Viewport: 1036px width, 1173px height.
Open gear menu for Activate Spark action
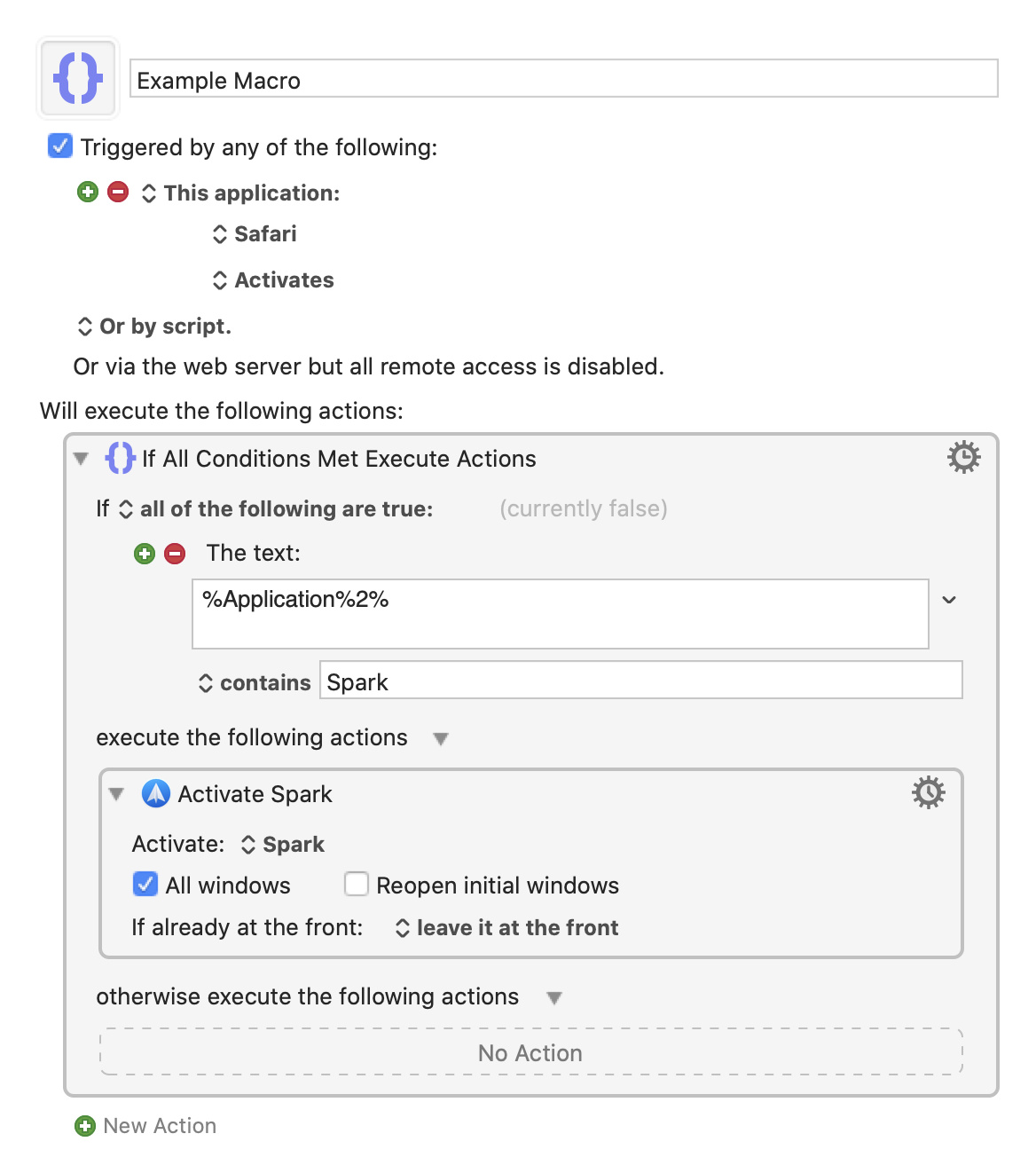[x=928, y=792]
